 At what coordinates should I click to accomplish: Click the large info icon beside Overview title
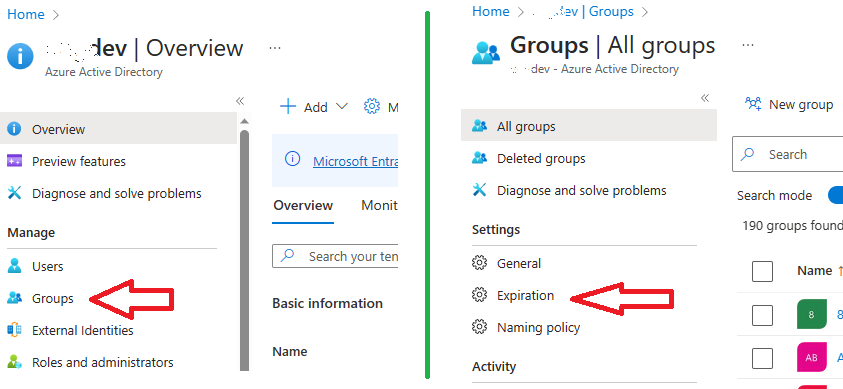(x=20, y=56)
